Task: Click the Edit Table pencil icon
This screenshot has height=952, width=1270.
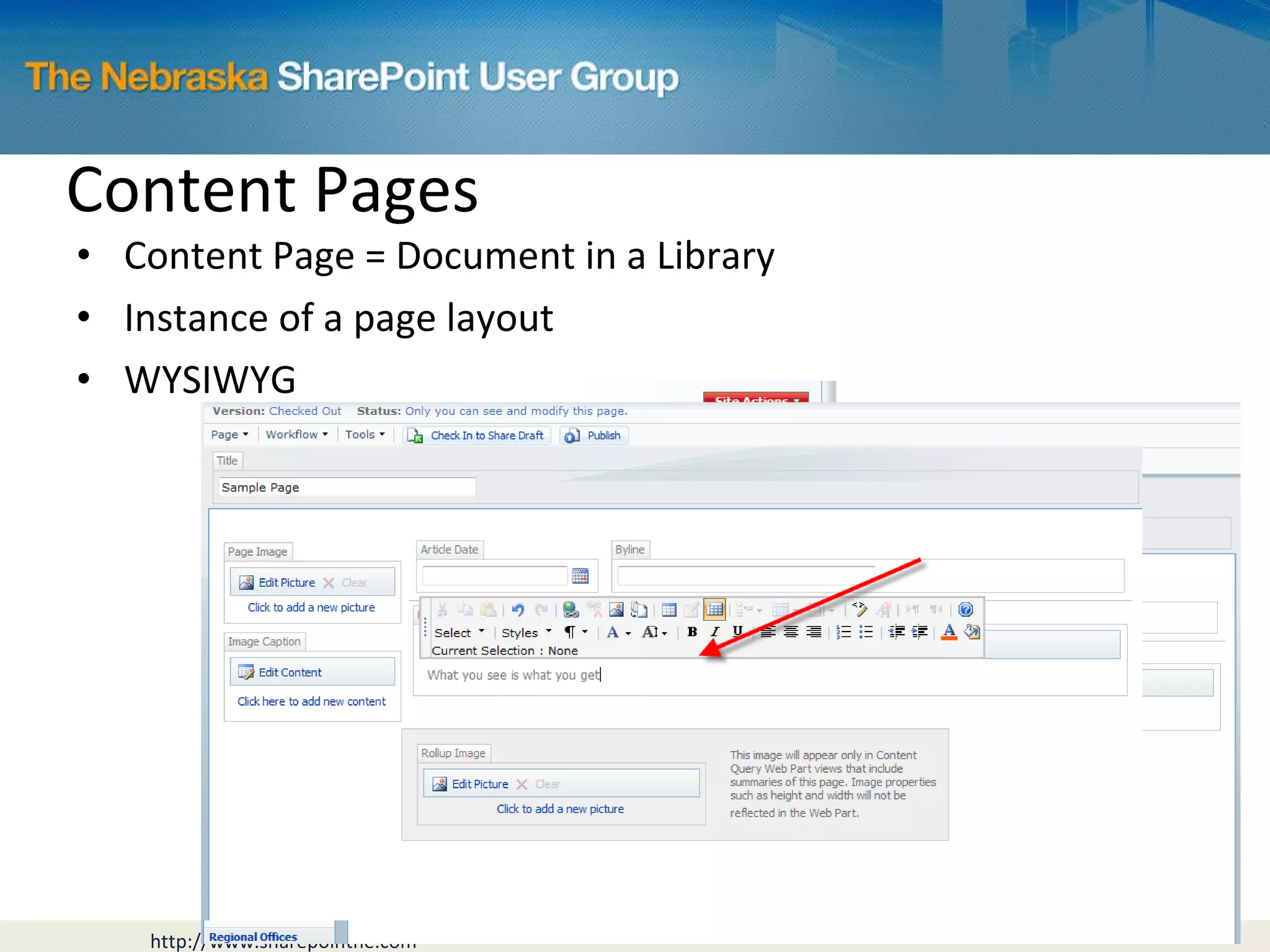Action: click(691, 610)
